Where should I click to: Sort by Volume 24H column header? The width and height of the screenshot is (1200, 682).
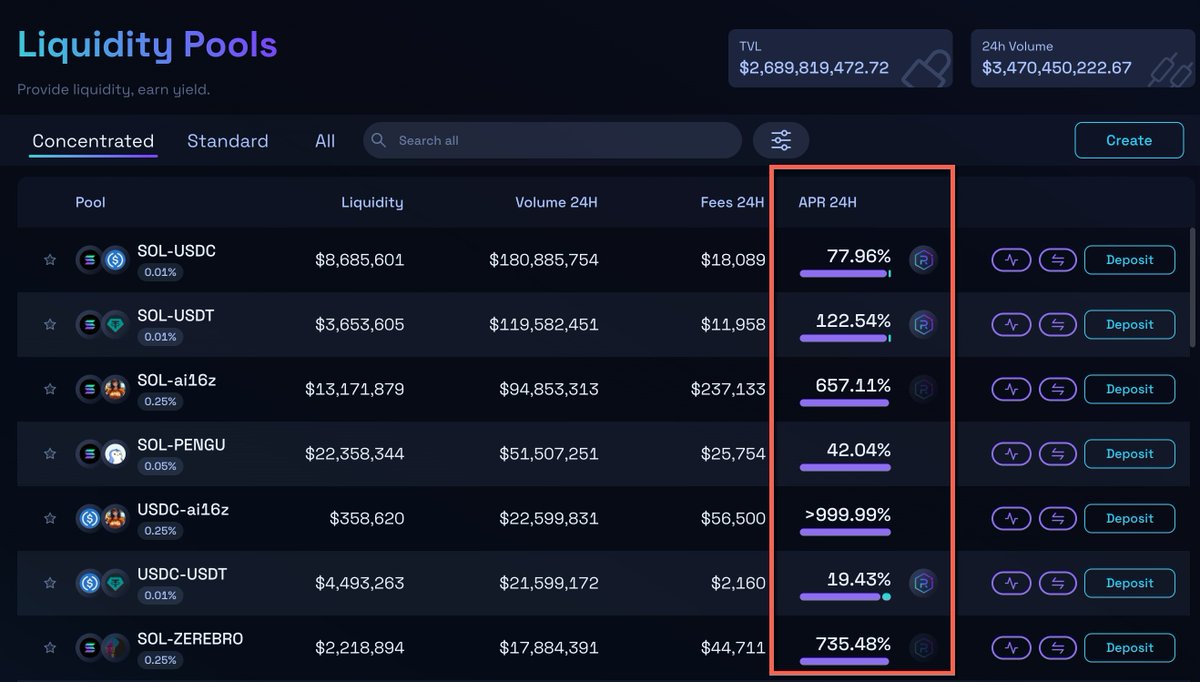556,202
